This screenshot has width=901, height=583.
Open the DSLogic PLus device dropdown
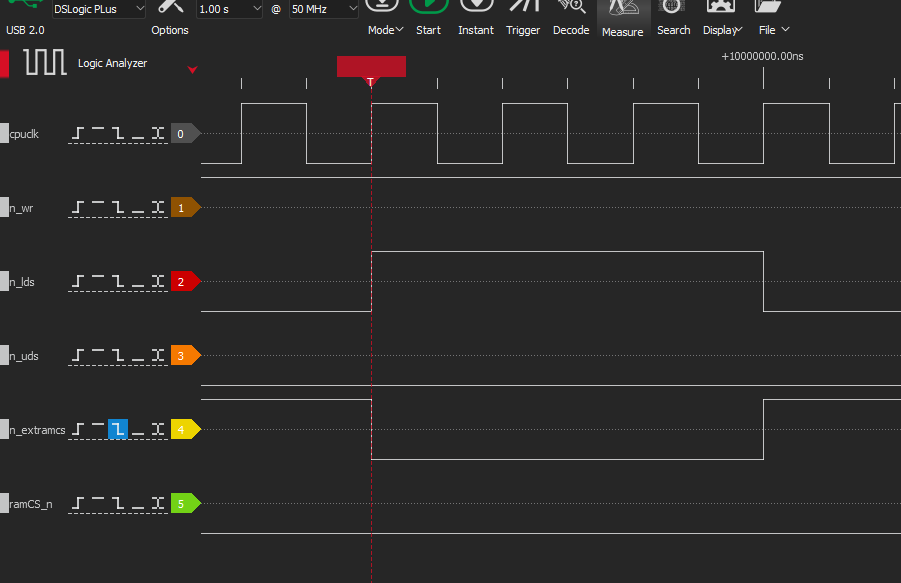[x=98, y=9]
